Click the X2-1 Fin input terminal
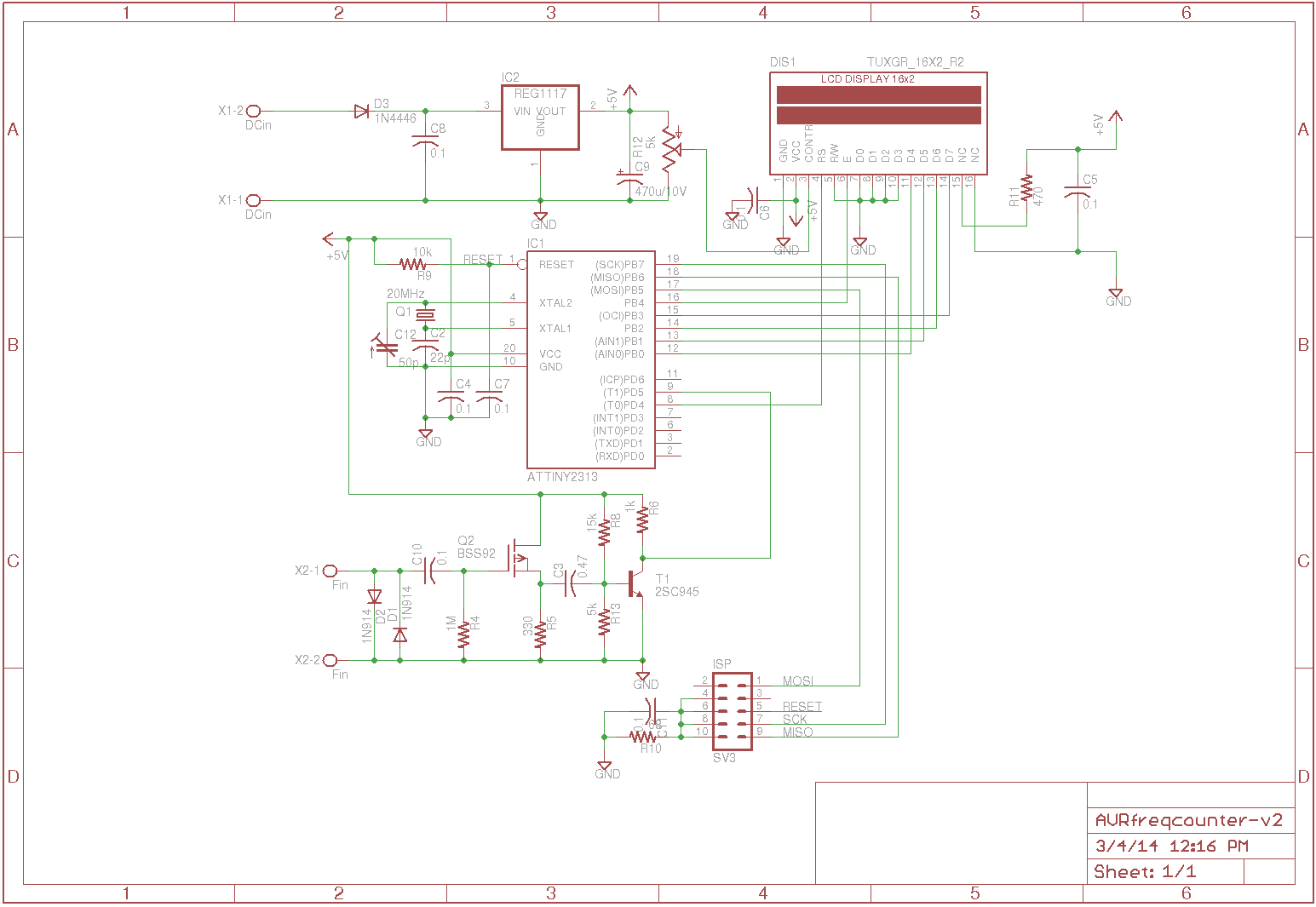The width and height of the screenshot is (1316, 907). (x=330, y=571)
